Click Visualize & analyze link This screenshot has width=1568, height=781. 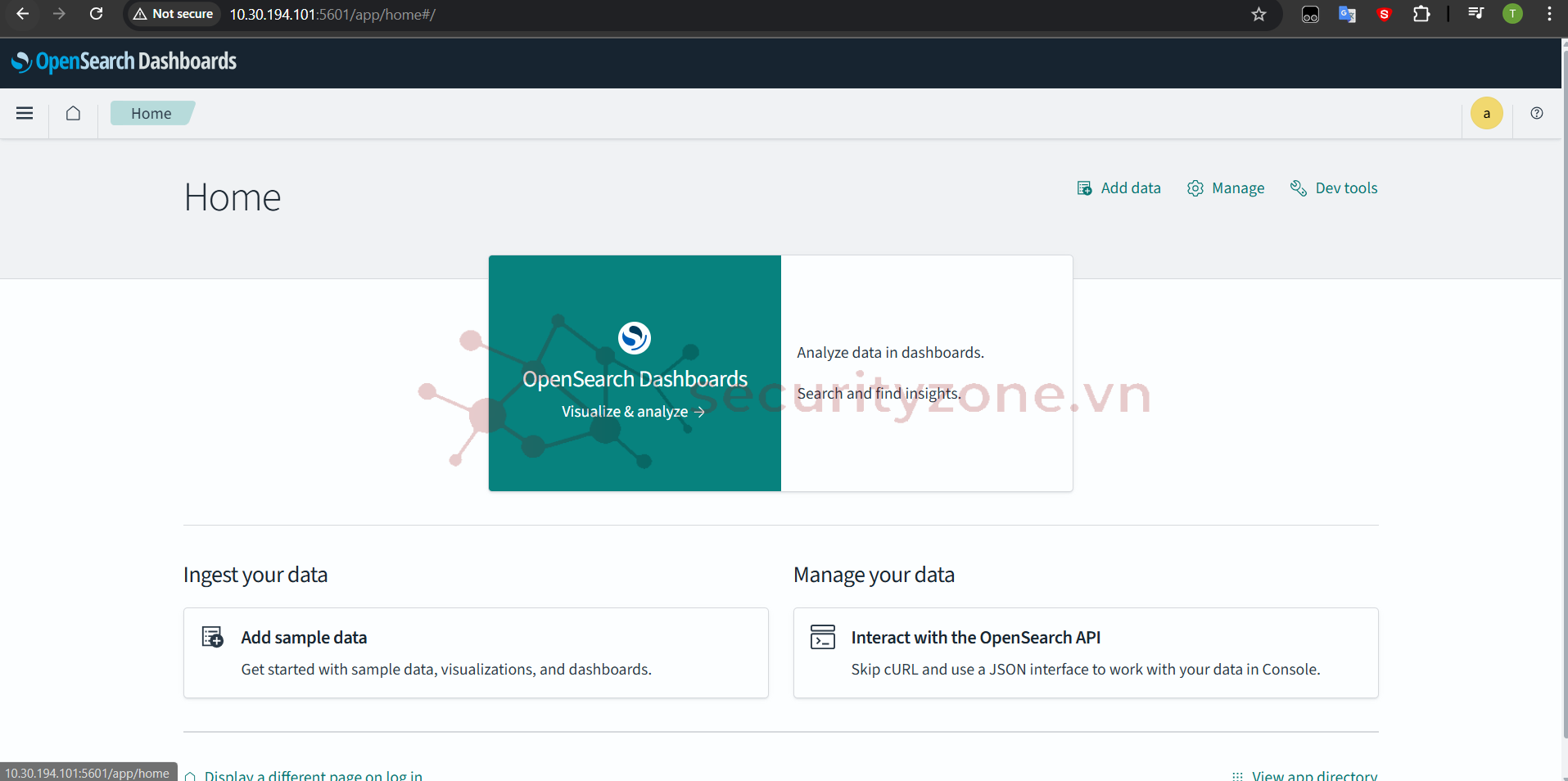tap(633, 412)
